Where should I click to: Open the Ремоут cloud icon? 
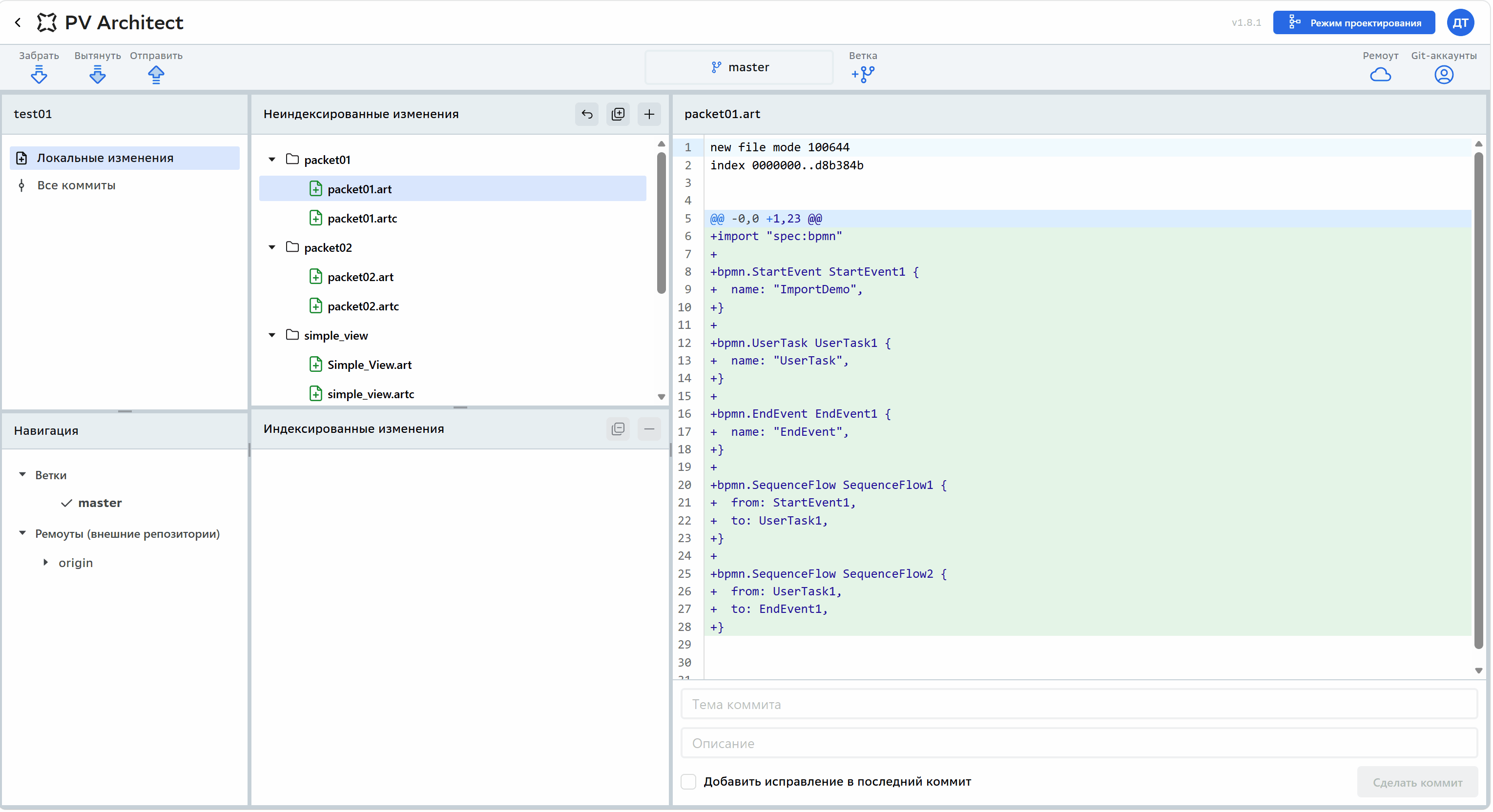coord(1380,74)
